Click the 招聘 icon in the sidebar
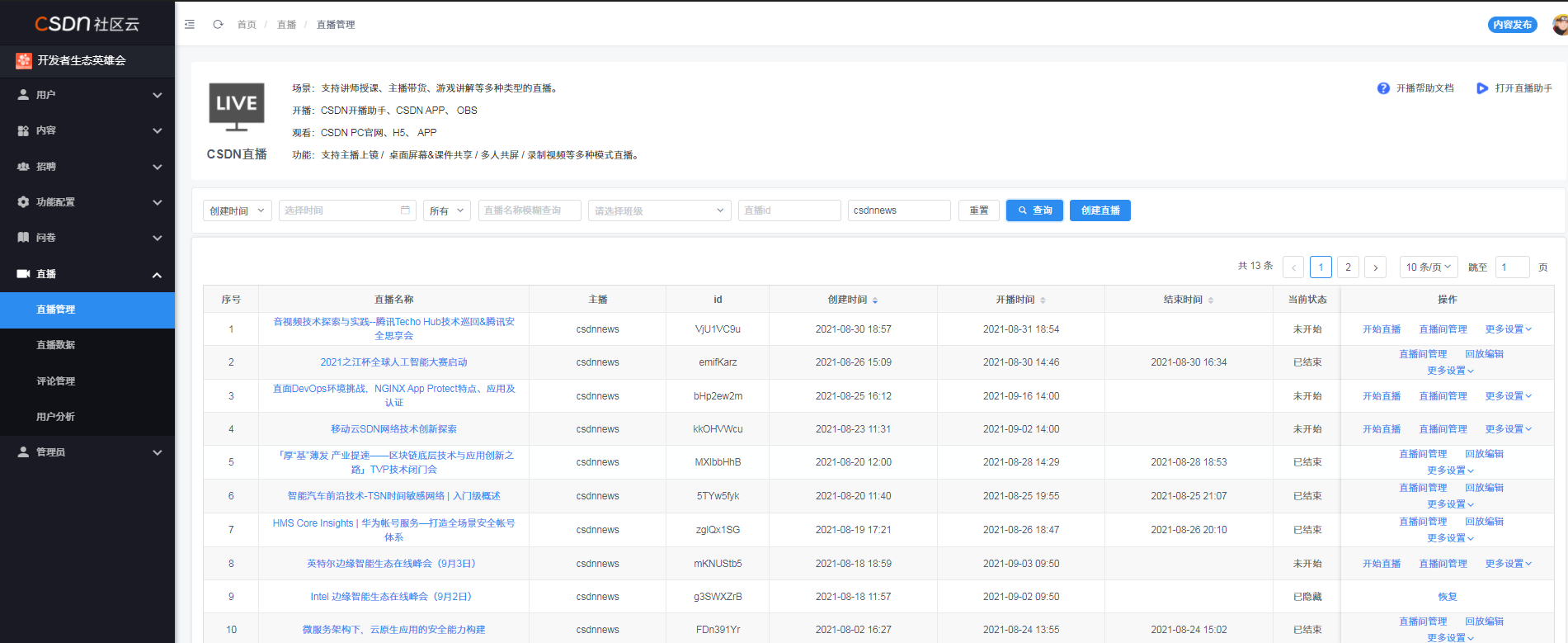 23,166
